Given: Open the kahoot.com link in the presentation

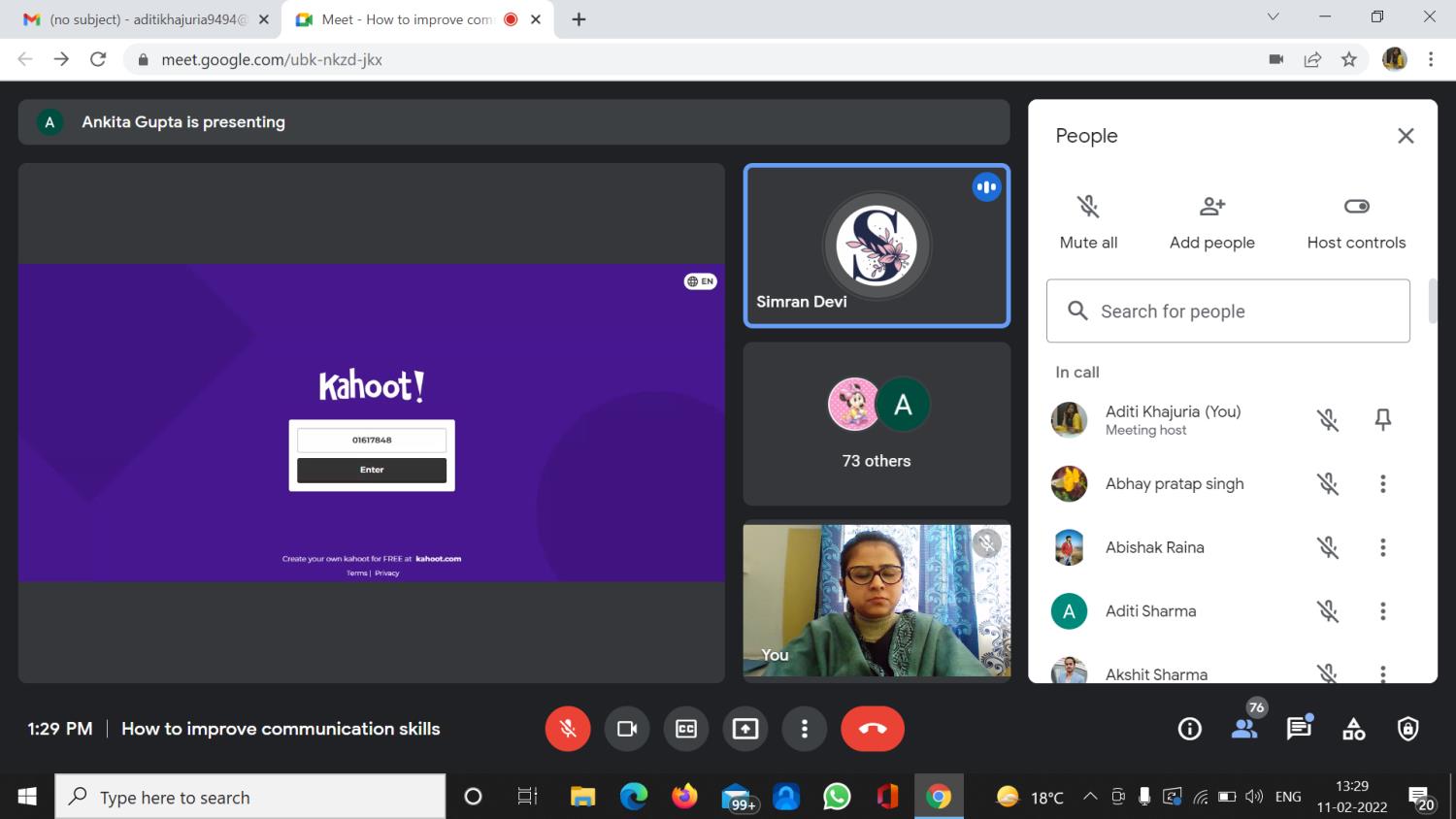Looking at the screenshot, I should [438, 559].
